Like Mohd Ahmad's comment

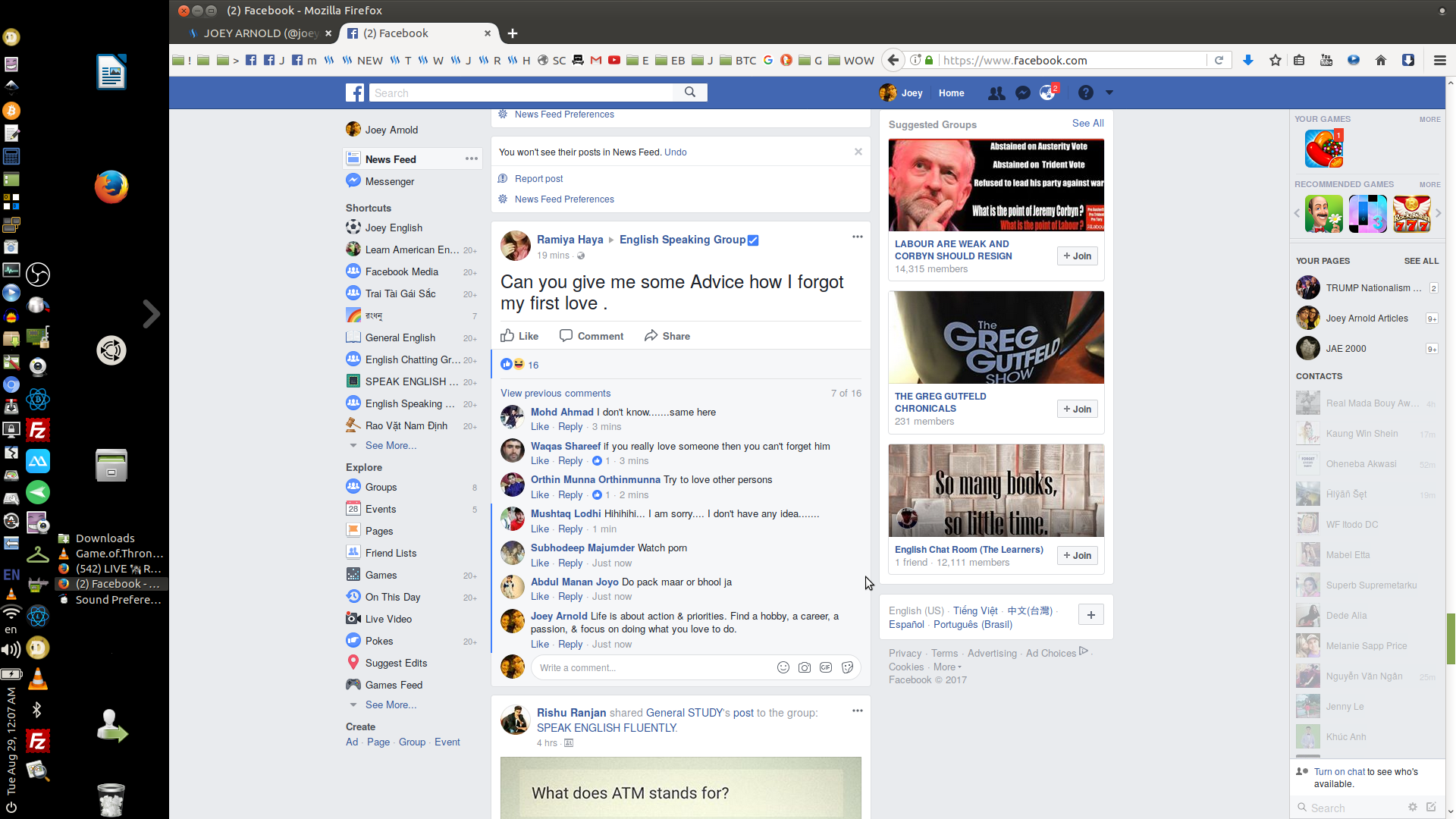click(539, 427)
